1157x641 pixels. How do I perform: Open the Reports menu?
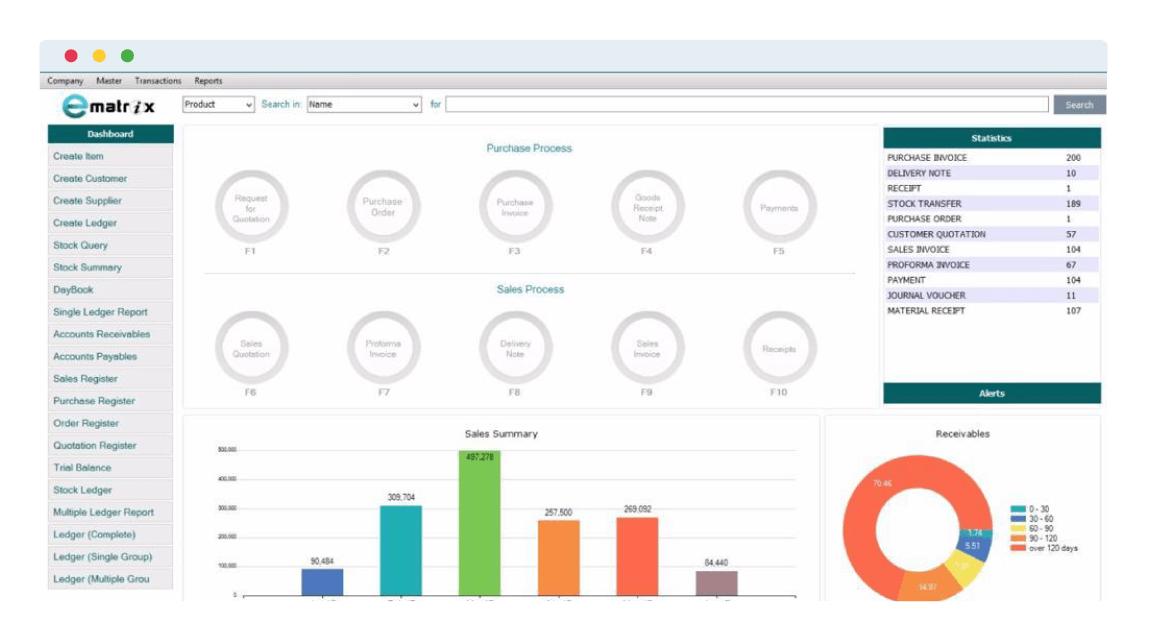pos(208,81)
